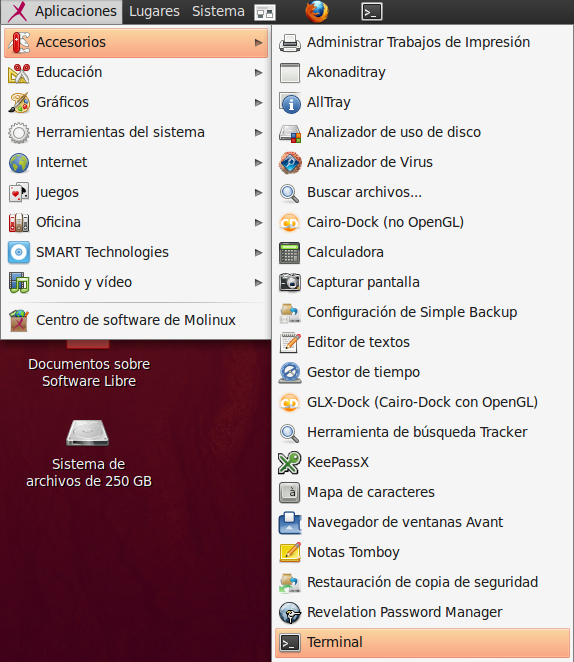Expand the Internet submenu arrow
This screenshot has width=574, height=662.
[x=258, y=163]
